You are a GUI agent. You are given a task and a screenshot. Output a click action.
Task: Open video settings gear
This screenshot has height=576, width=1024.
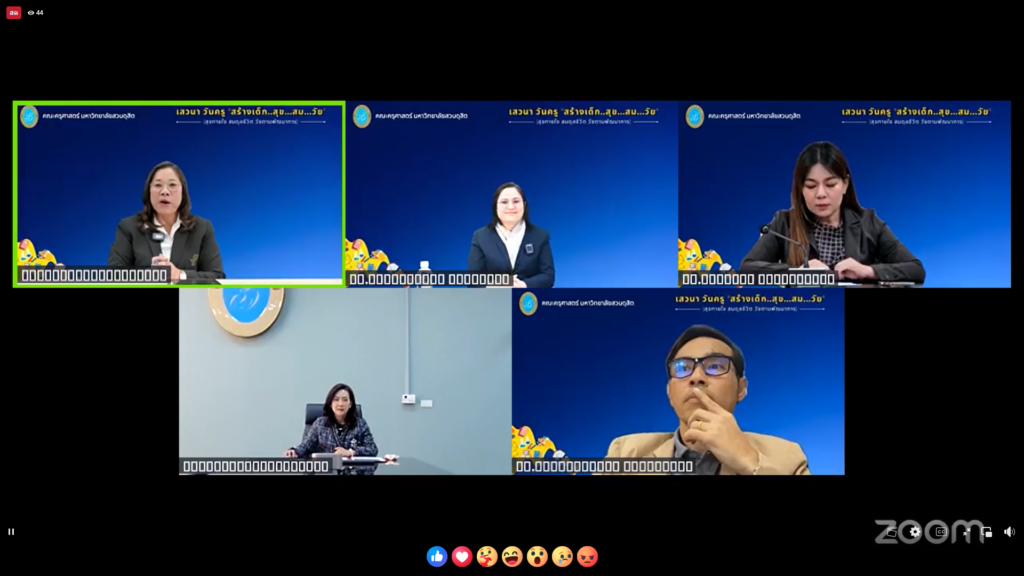[915, 532]
